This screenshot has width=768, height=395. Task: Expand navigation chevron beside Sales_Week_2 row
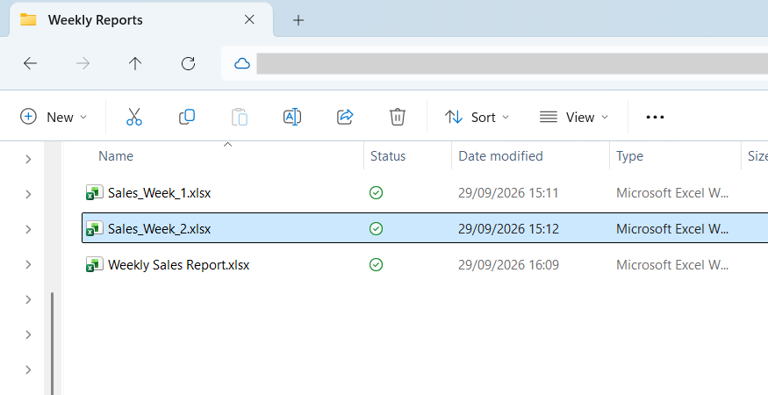pyautogui.click(x=28, y=229)
